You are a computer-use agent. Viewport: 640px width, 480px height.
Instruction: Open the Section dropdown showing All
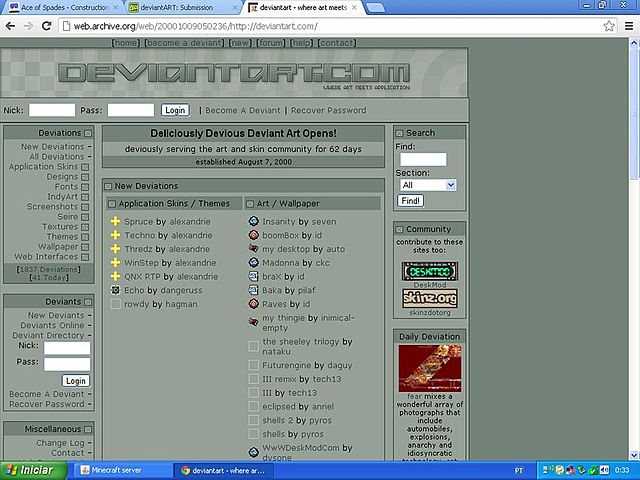tap(428, 185)
